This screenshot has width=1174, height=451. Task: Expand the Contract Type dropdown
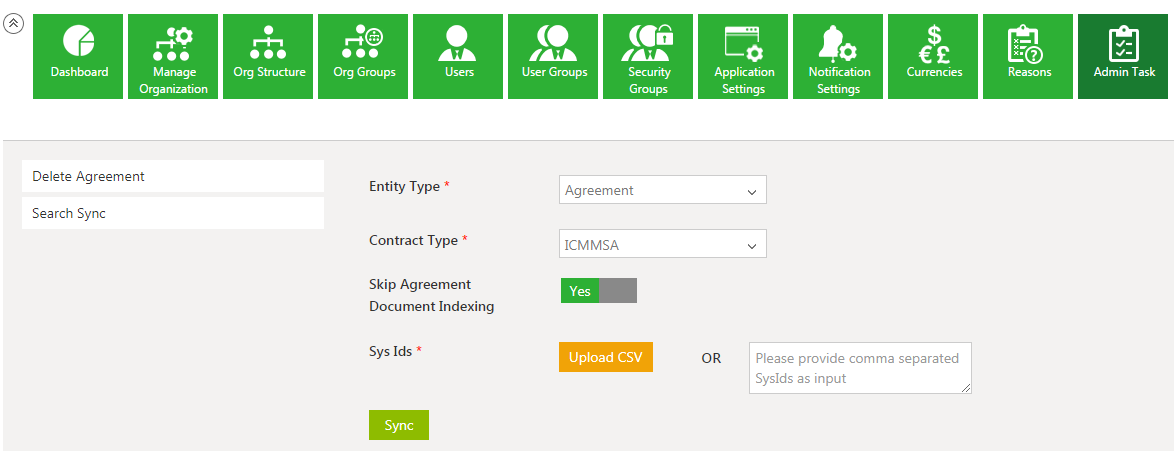[662, 244]
